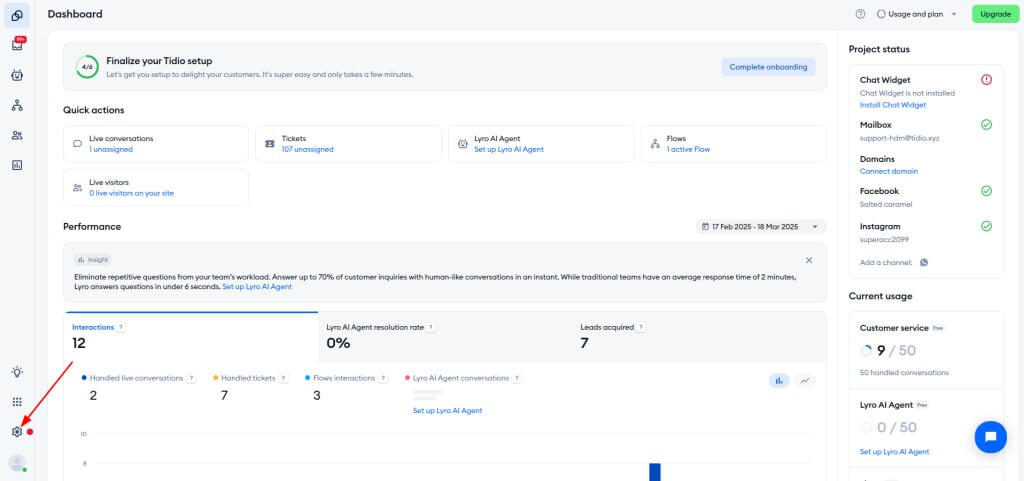The height and width of the screenshot is (481, 1024).
Task: Select the Interactions tab
Action: [191, 337]
